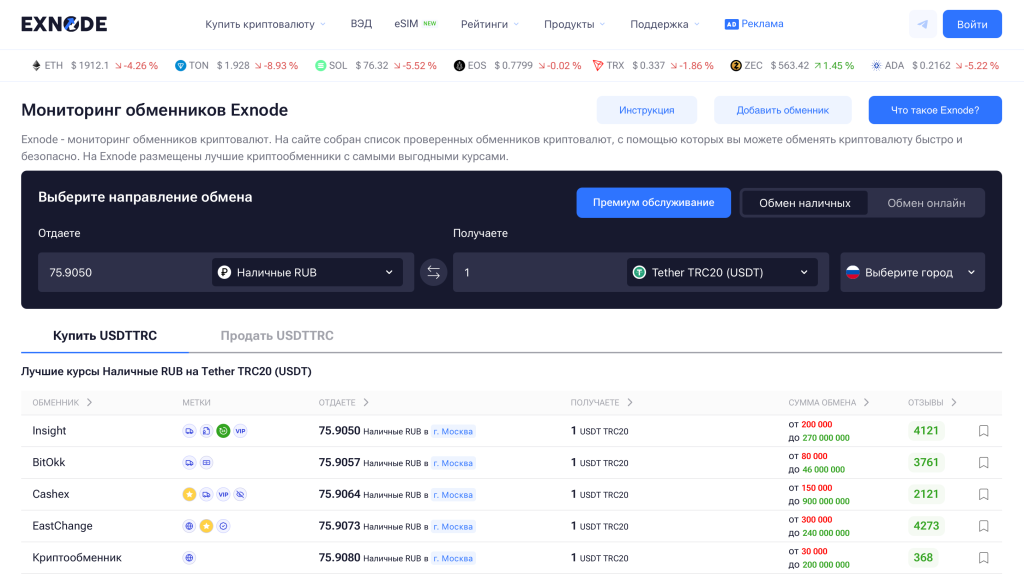Viewport: 1024px width, 574px height.
Task: Click the VIP tag for Cashex
Action: click(x=223, y=494)
